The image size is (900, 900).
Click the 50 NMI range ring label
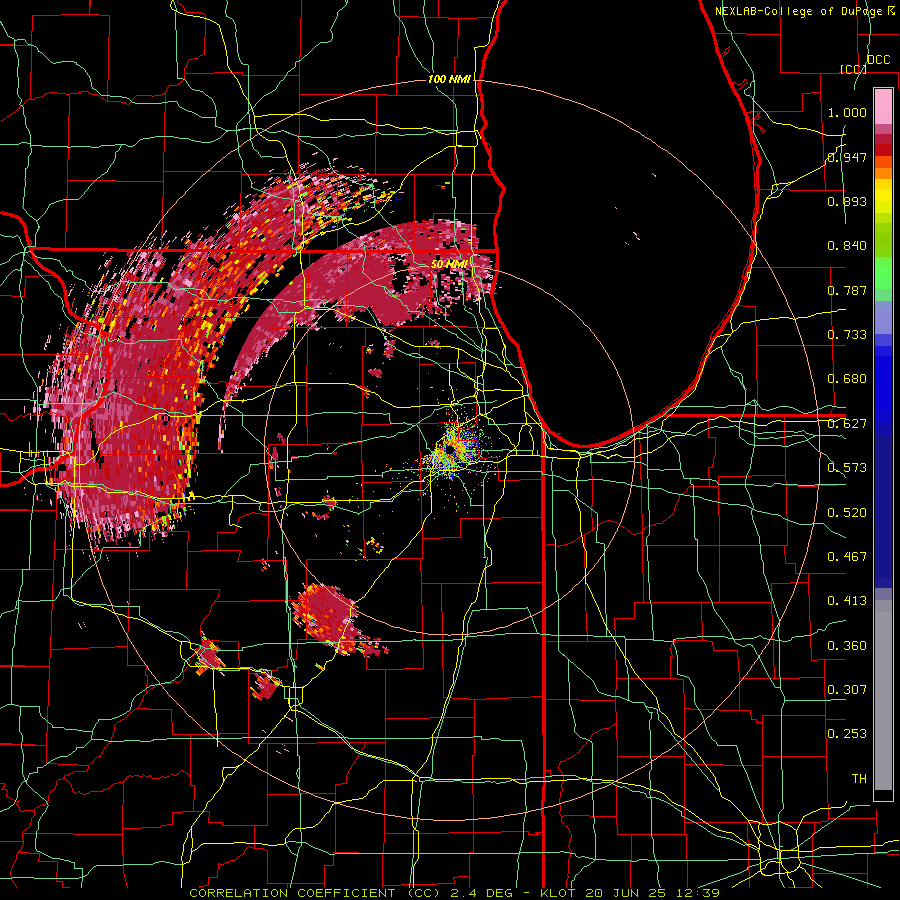(x=449, y=265)
